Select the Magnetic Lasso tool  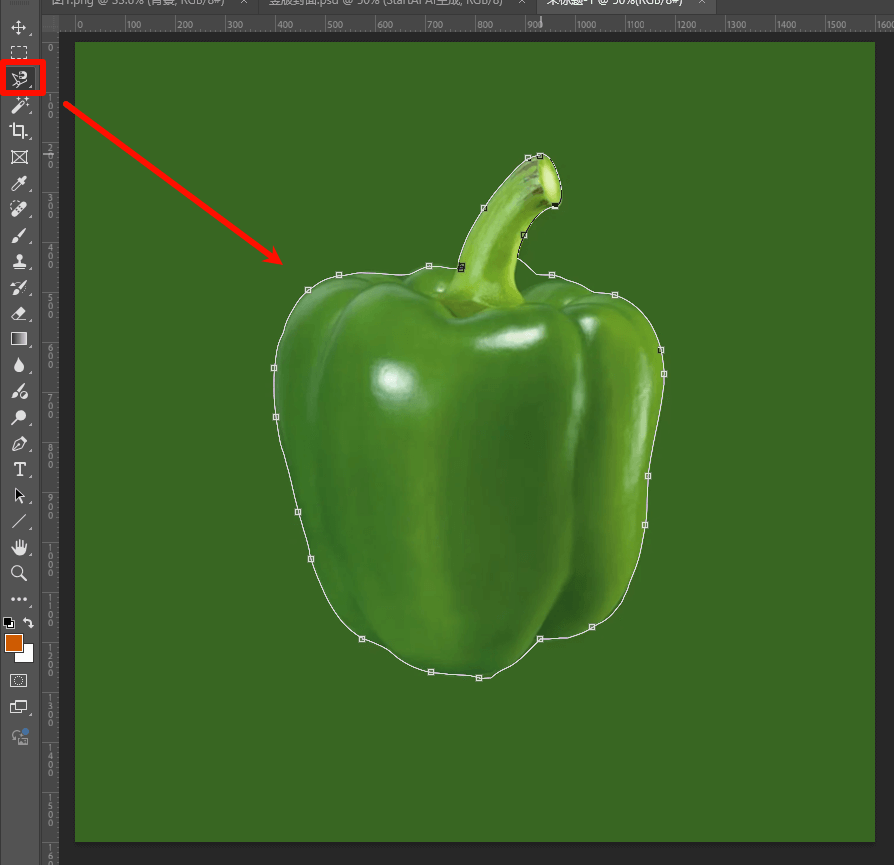19,78
